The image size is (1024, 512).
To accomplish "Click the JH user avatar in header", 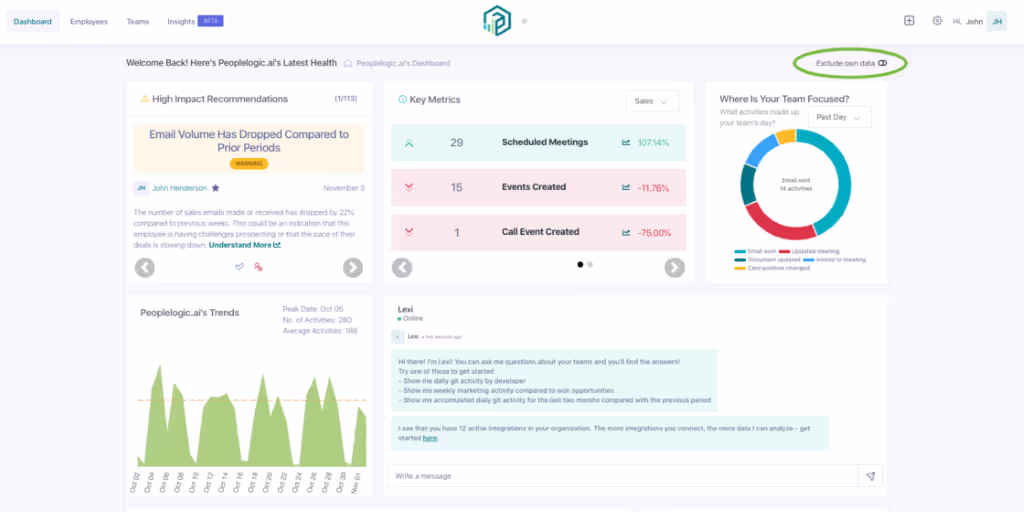I will (x=997, y=22).
